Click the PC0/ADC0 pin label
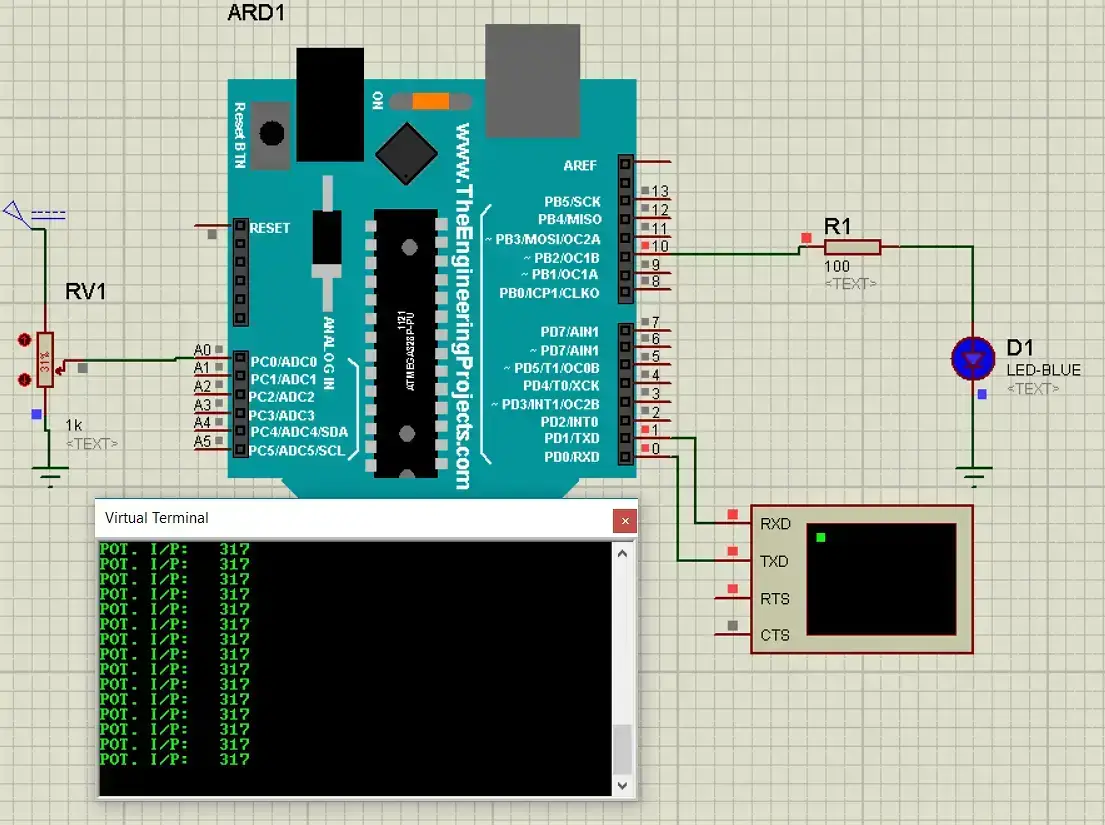Image resolution: width=1105 pixels, height=825 pixels. tap(283, 362)
